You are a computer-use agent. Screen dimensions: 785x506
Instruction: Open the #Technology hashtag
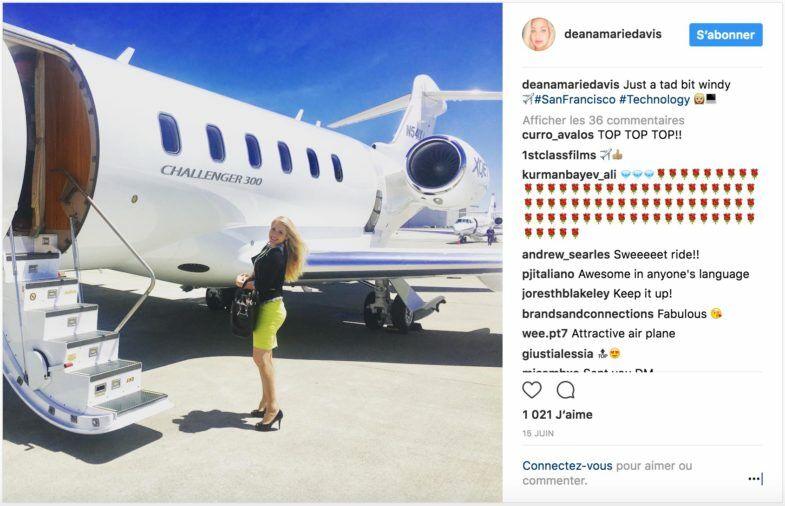point(654,100)
